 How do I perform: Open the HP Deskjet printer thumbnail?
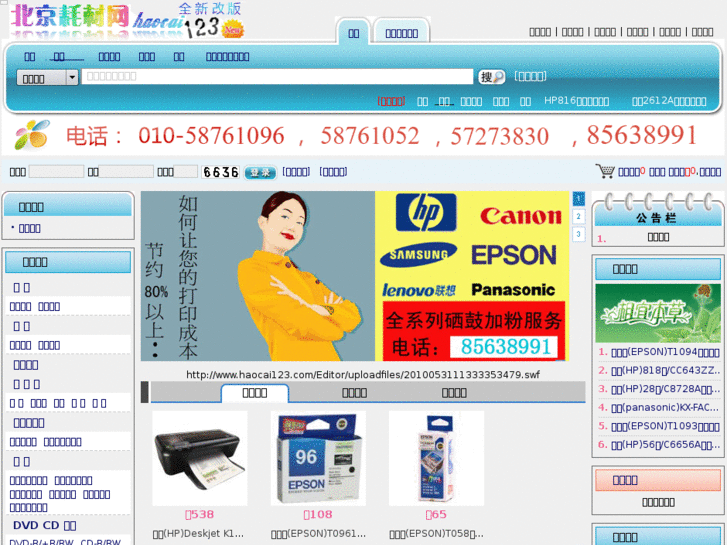tap(200, 458)
